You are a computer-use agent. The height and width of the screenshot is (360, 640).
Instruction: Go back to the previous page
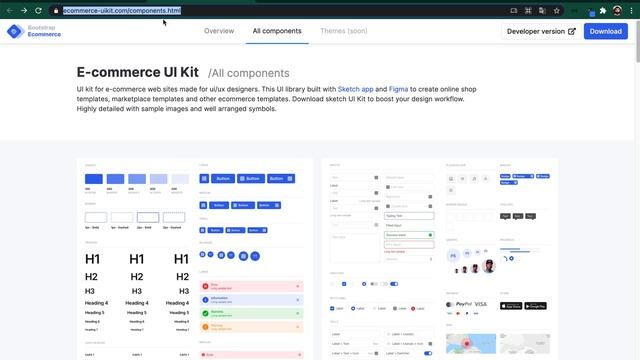point(9,11)
